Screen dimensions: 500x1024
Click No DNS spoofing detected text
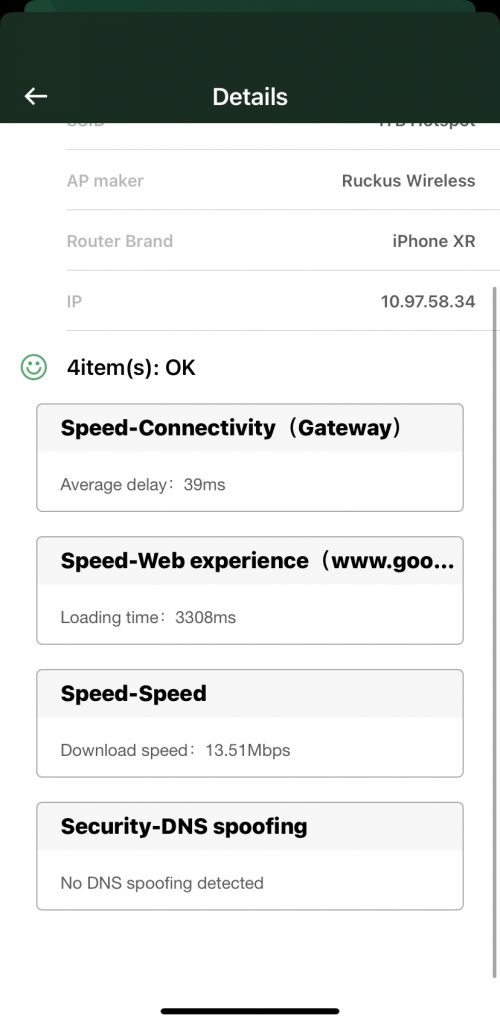[162, 883]
